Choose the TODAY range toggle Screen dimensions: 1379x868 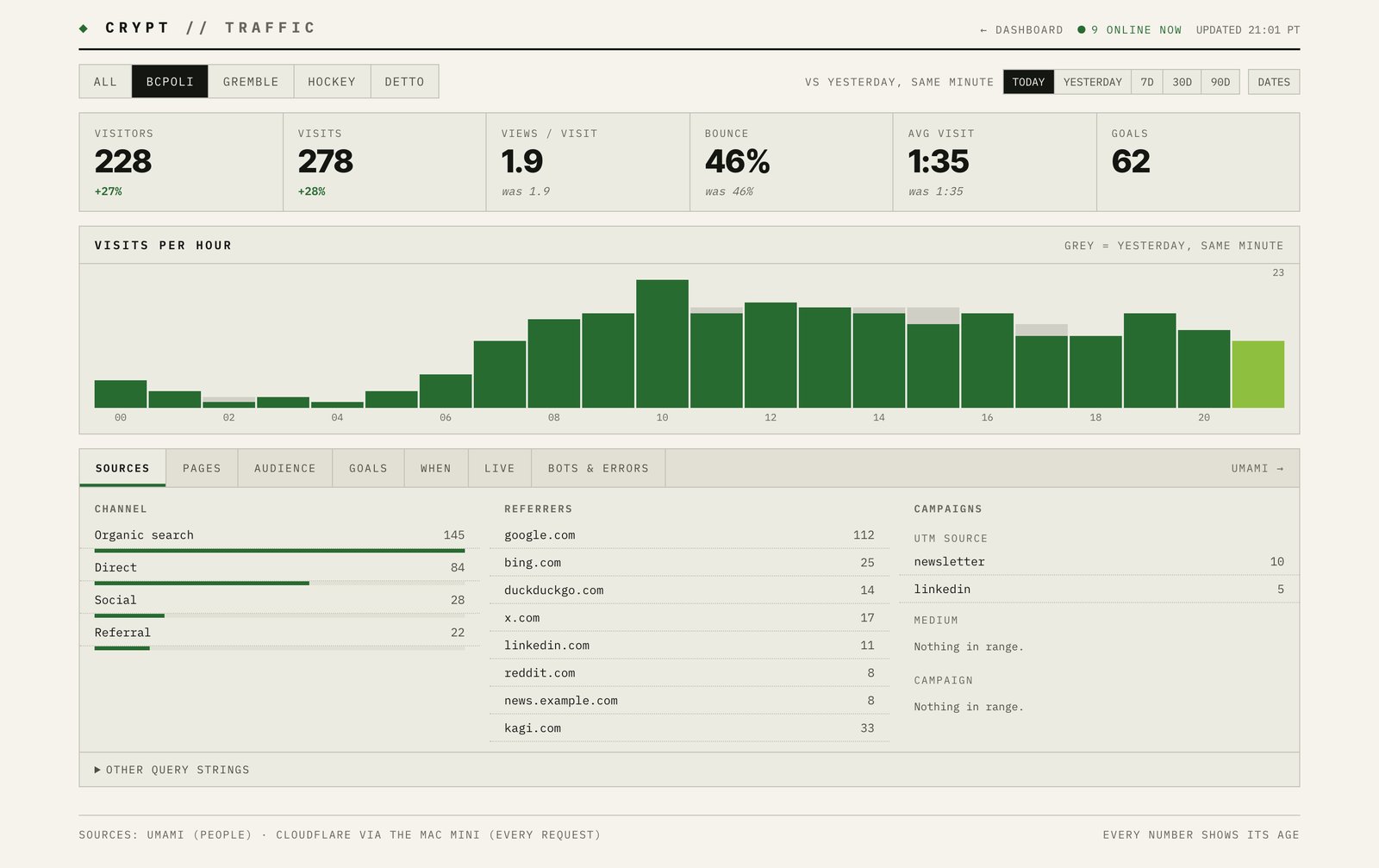tap(1028, 82)
